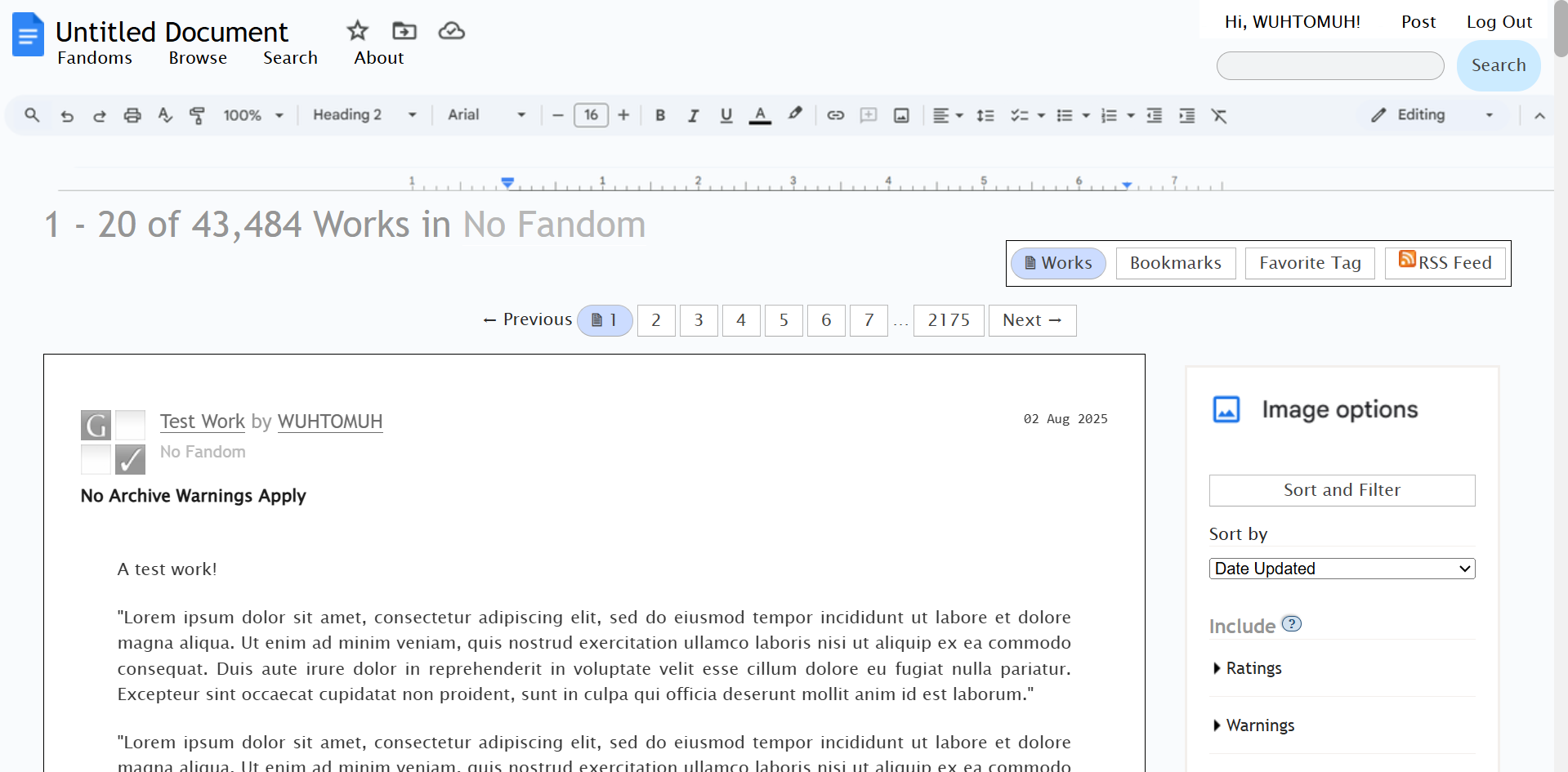
Task: Click the site search input field
Action: point(1330,65)
